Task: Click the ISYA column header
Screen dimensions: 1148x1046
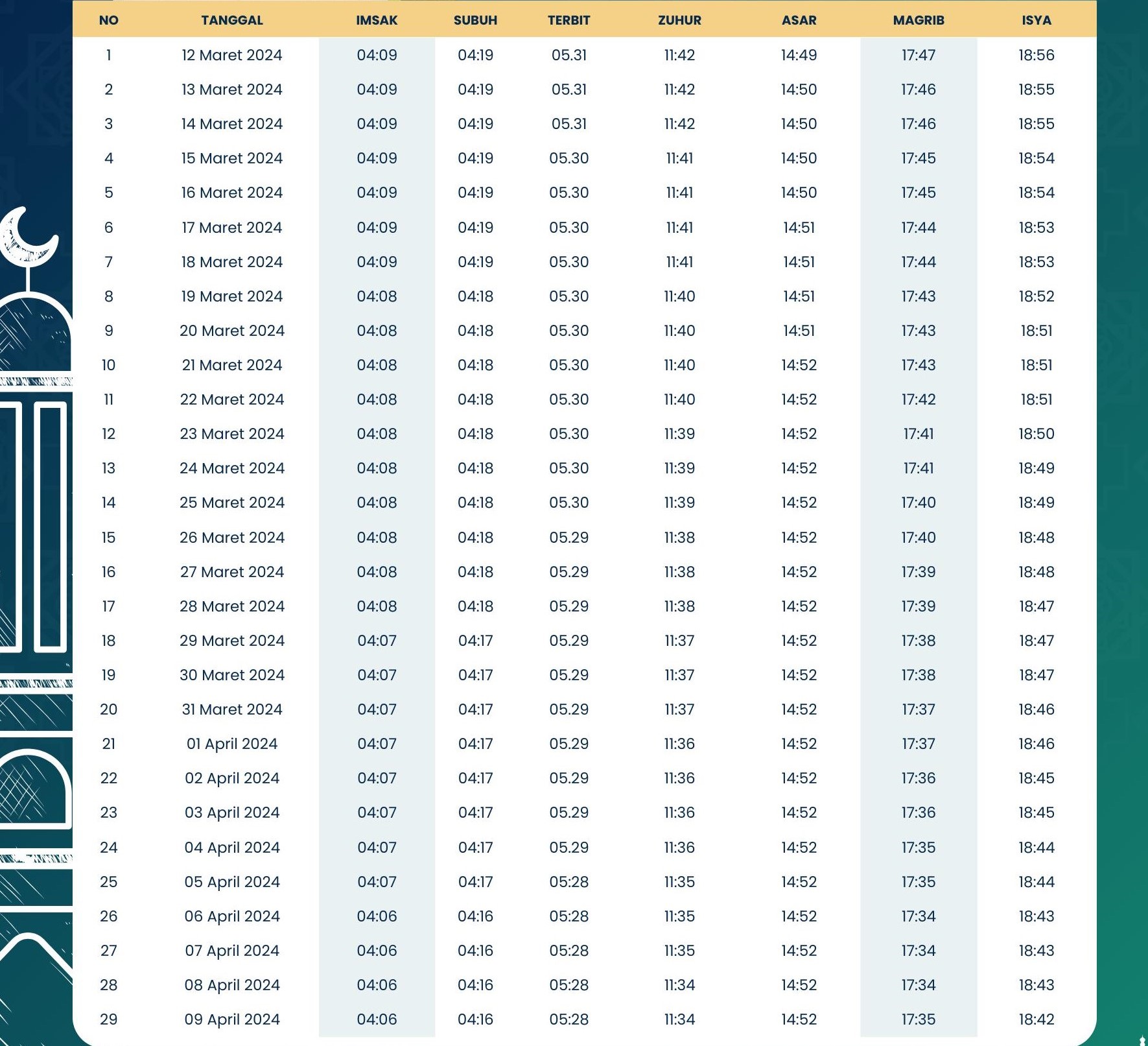Action: pyautogui.click(x=1036, y=20)
